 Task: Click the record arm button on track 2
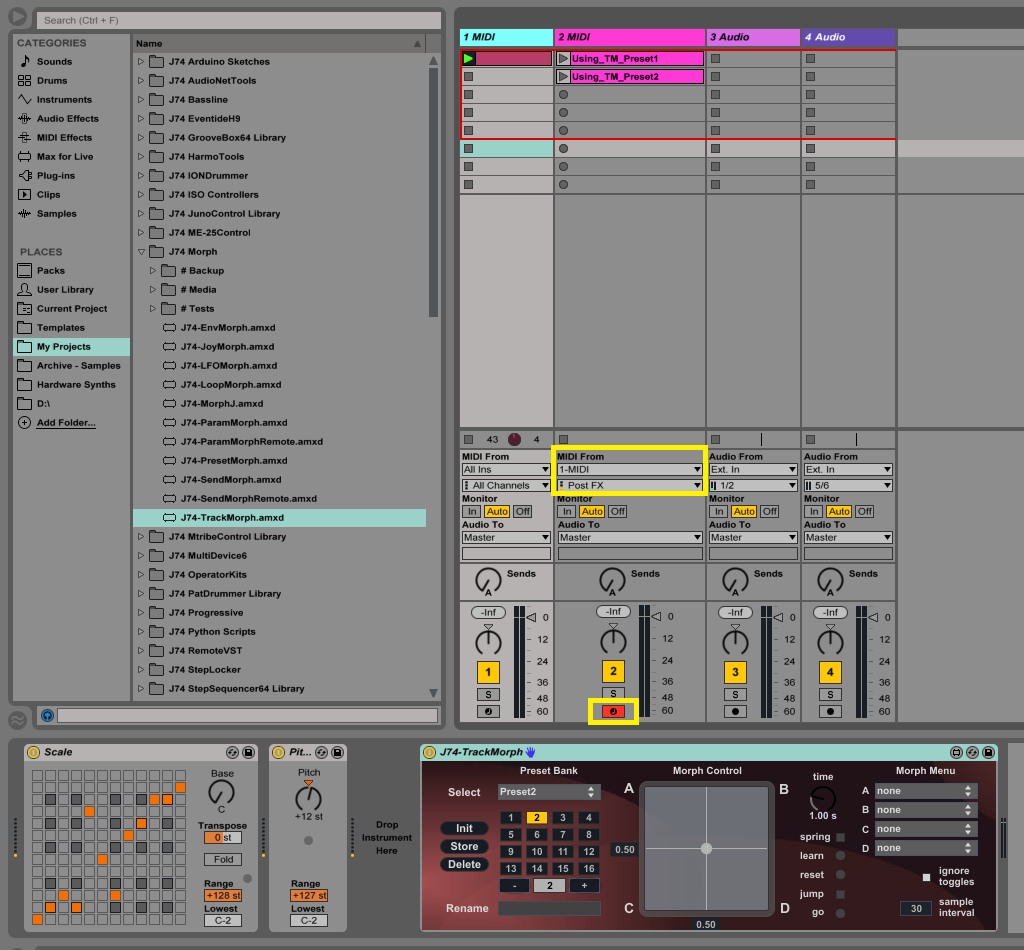tap(615, 711)
